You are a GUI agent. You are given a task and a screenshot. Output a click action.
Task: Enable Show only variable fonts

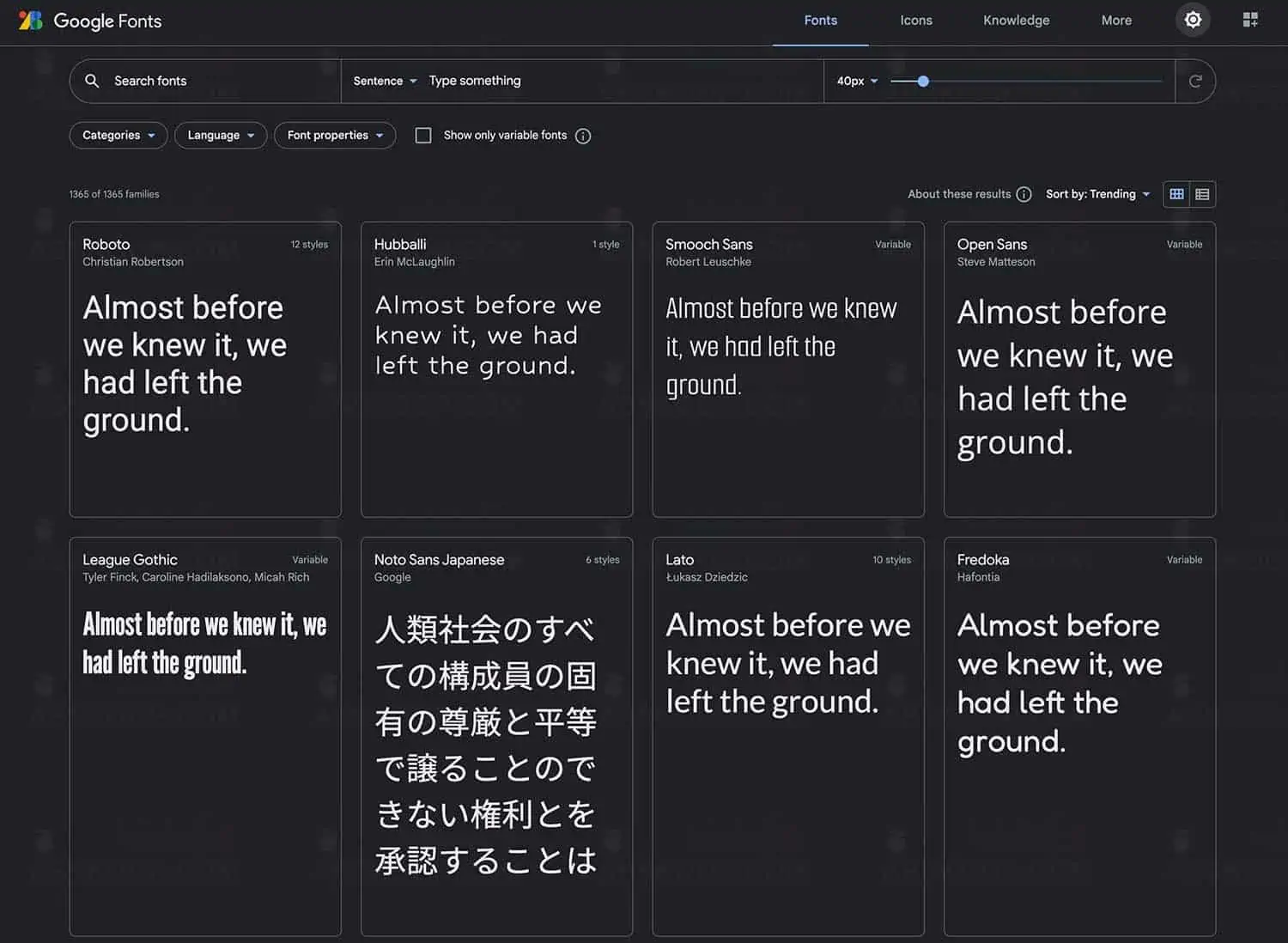(423, 135)
